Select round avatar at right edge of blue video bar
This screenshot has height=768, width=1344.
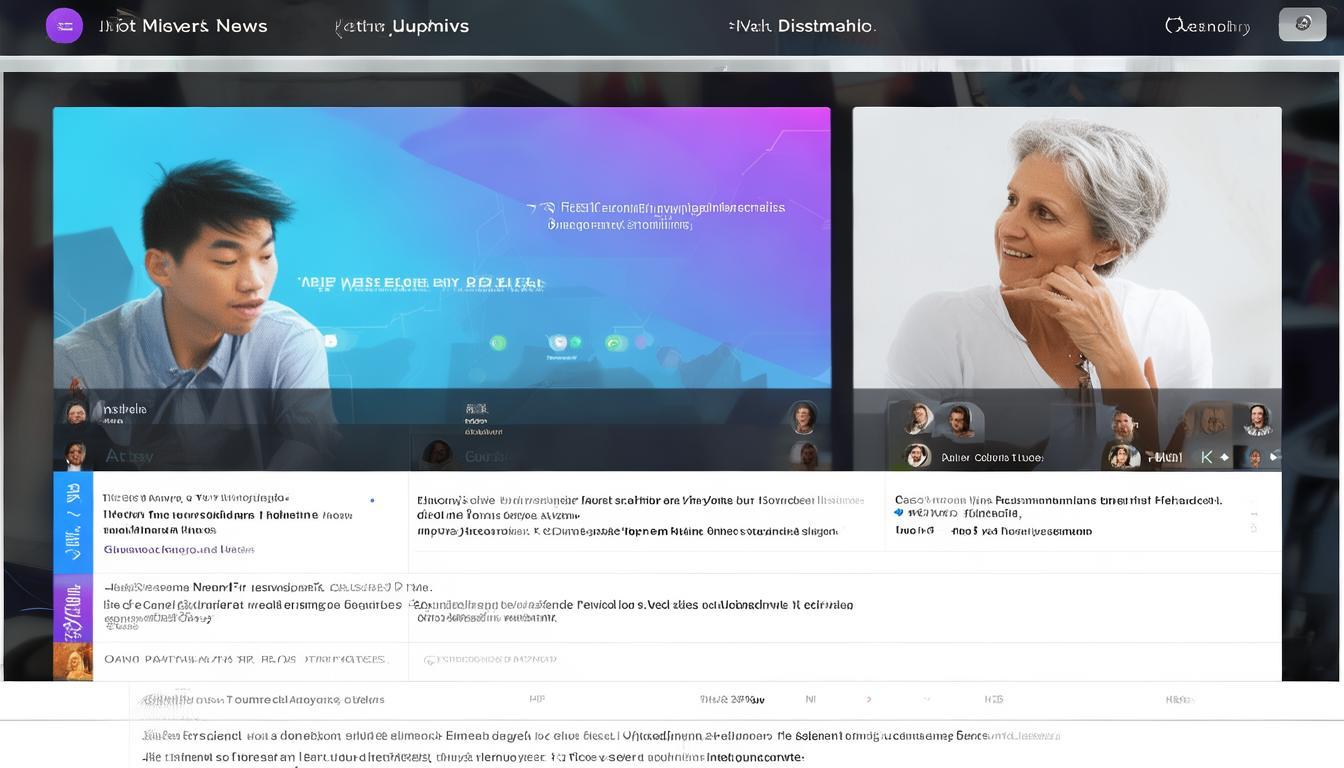click(x=803, y=417)
